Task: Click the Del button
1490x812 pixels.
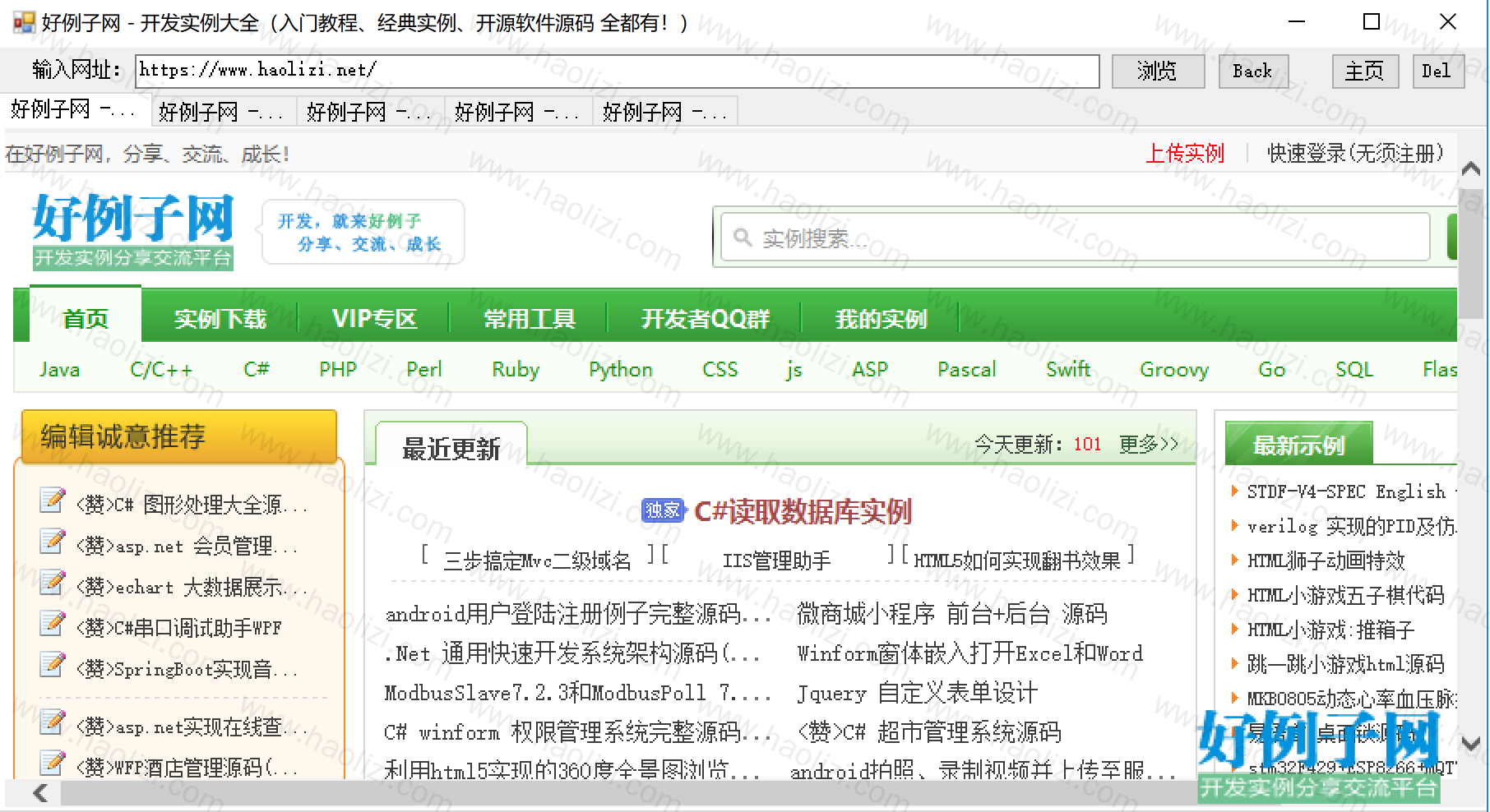Action: [1437, 72]
